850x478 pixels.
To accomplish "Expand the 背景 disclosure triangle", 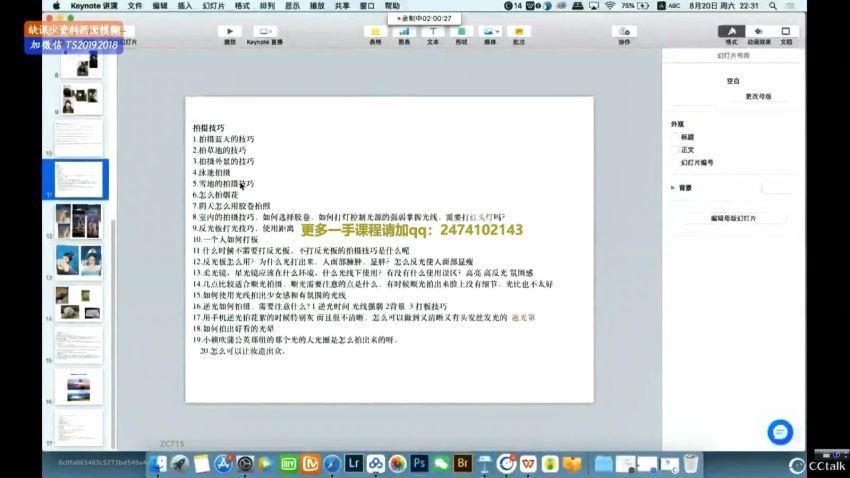I will 673,188.
